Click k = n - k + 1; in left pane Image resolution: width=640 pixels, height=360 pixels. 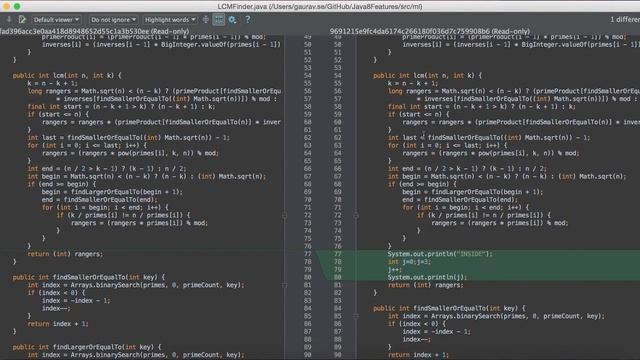52,83
